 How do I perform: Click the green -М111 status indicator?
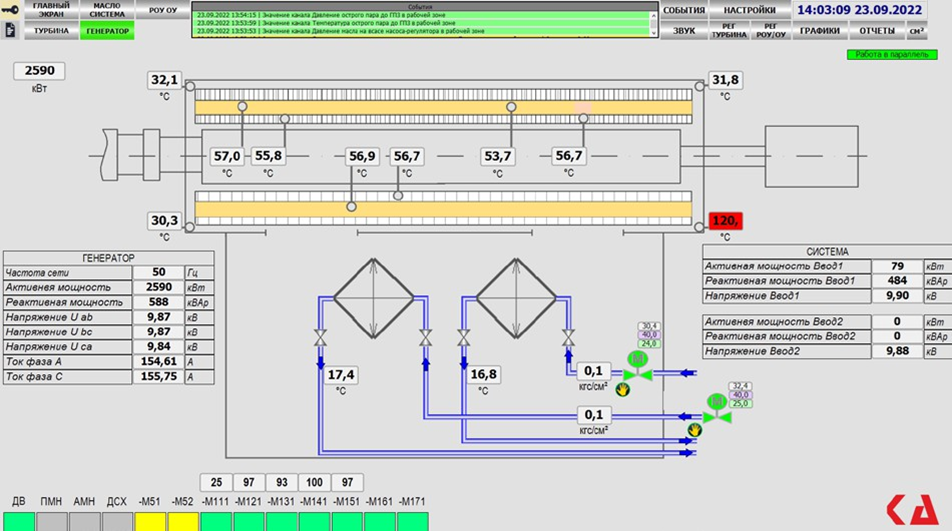(x=216, y=522)
